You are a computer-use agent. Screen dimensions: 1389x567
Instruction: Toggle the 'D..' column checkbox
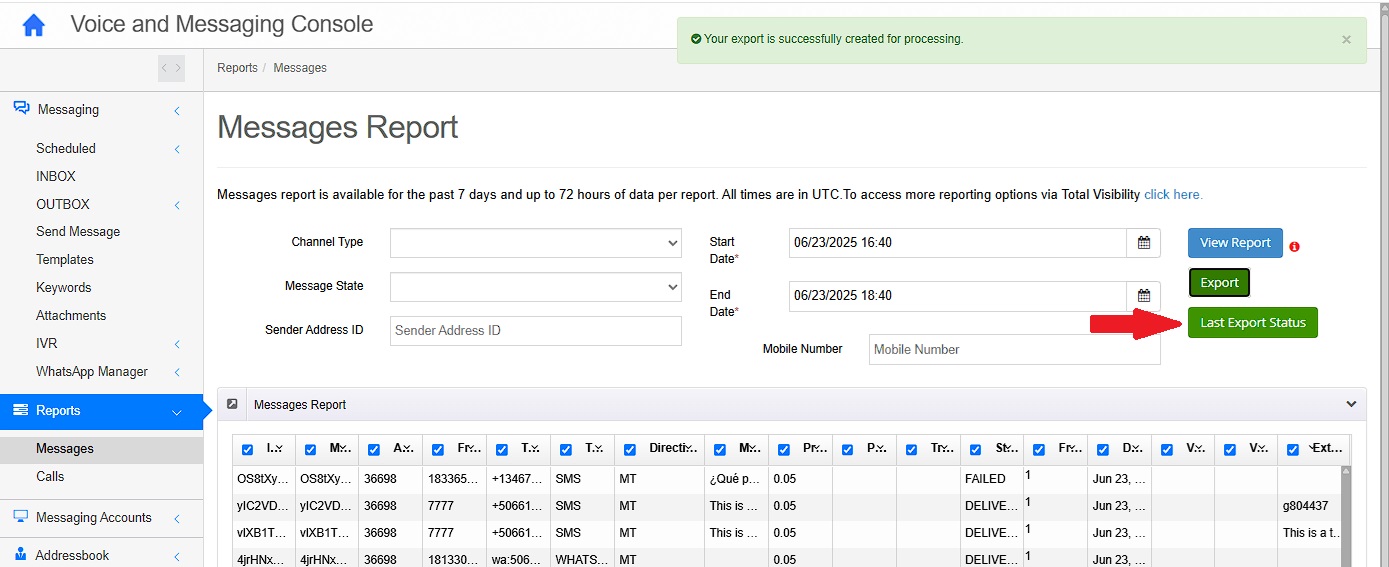coord(1103,450)
